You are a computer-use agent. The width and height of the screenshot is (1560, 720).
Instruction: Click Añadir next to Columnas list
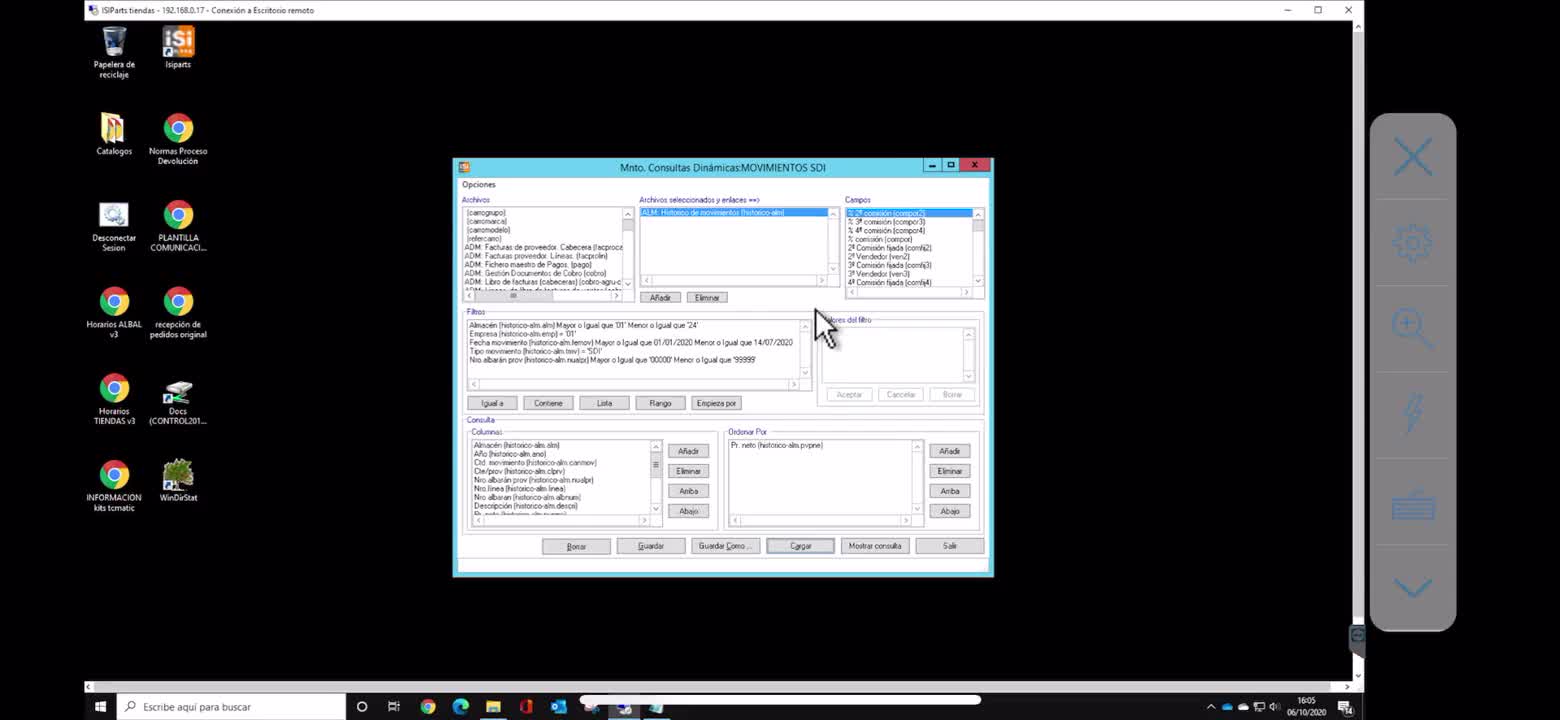[688, 451]
